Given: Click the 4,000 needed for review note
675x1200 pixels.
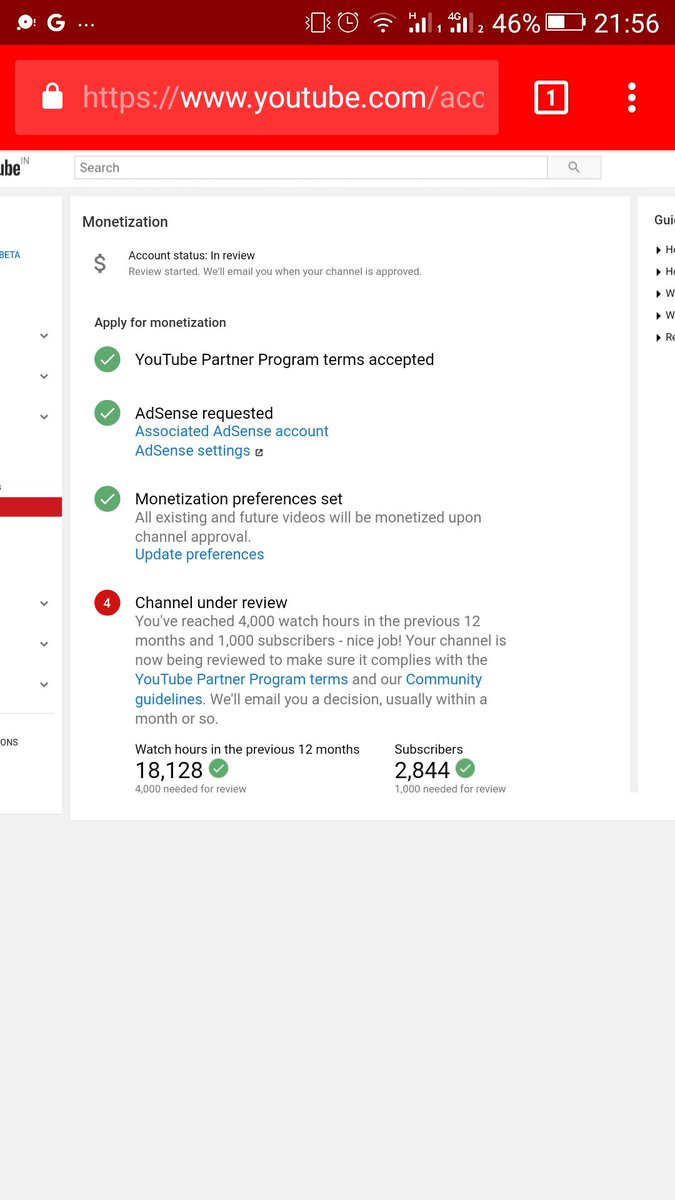Looking at the screenshot, I should (191, 789).
